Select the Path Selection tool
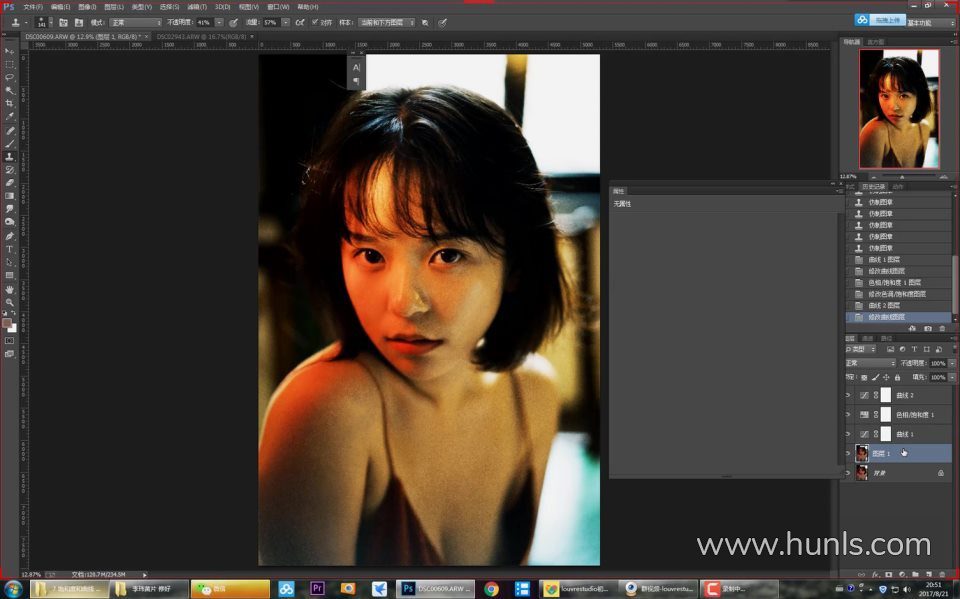Viewport: 960px width, 599px height. 9,262
